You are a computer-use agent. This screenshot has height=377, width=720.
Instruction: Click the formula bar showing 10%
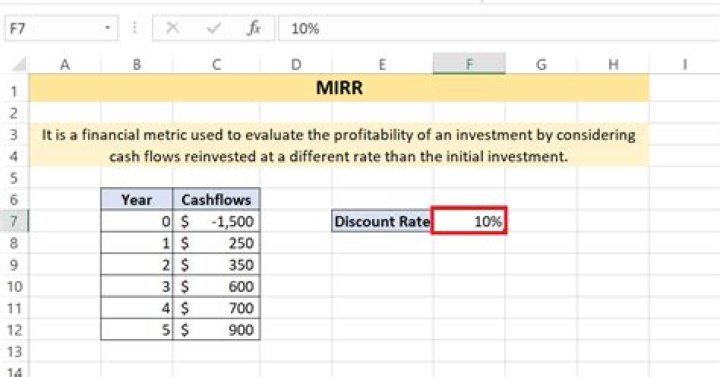(499, 28)
